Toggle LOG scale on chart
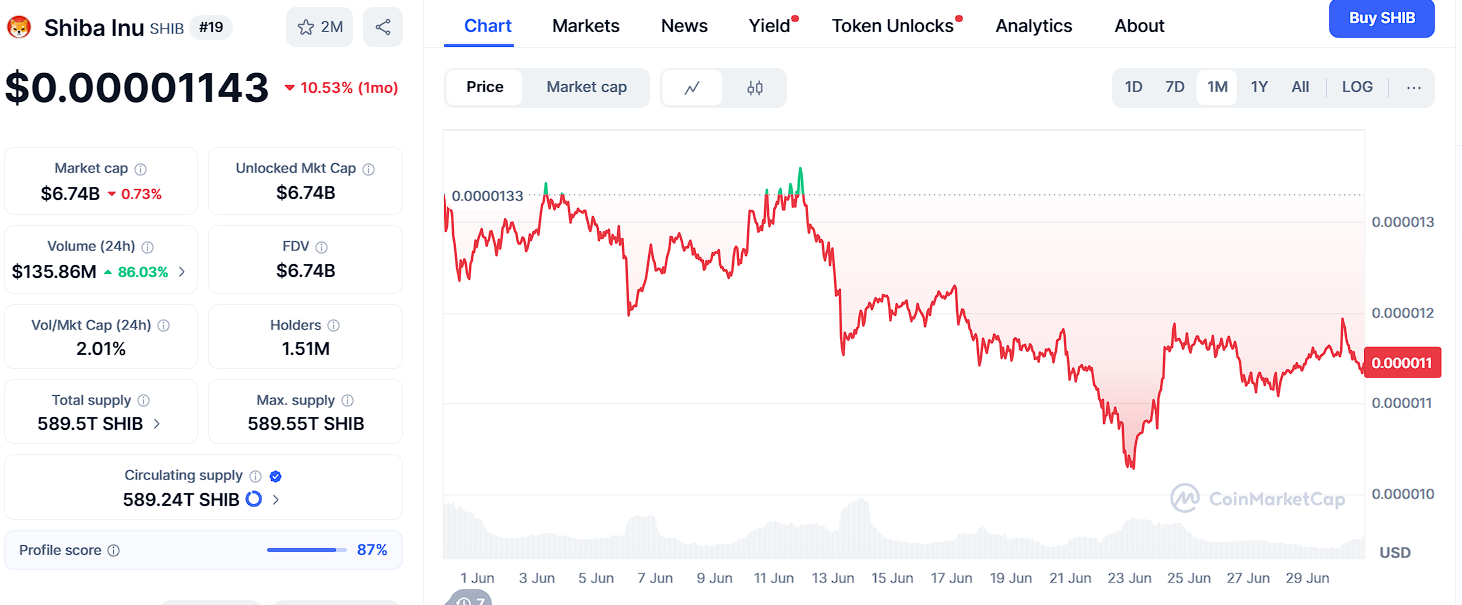The image size is (1462, 605). 1357,87
